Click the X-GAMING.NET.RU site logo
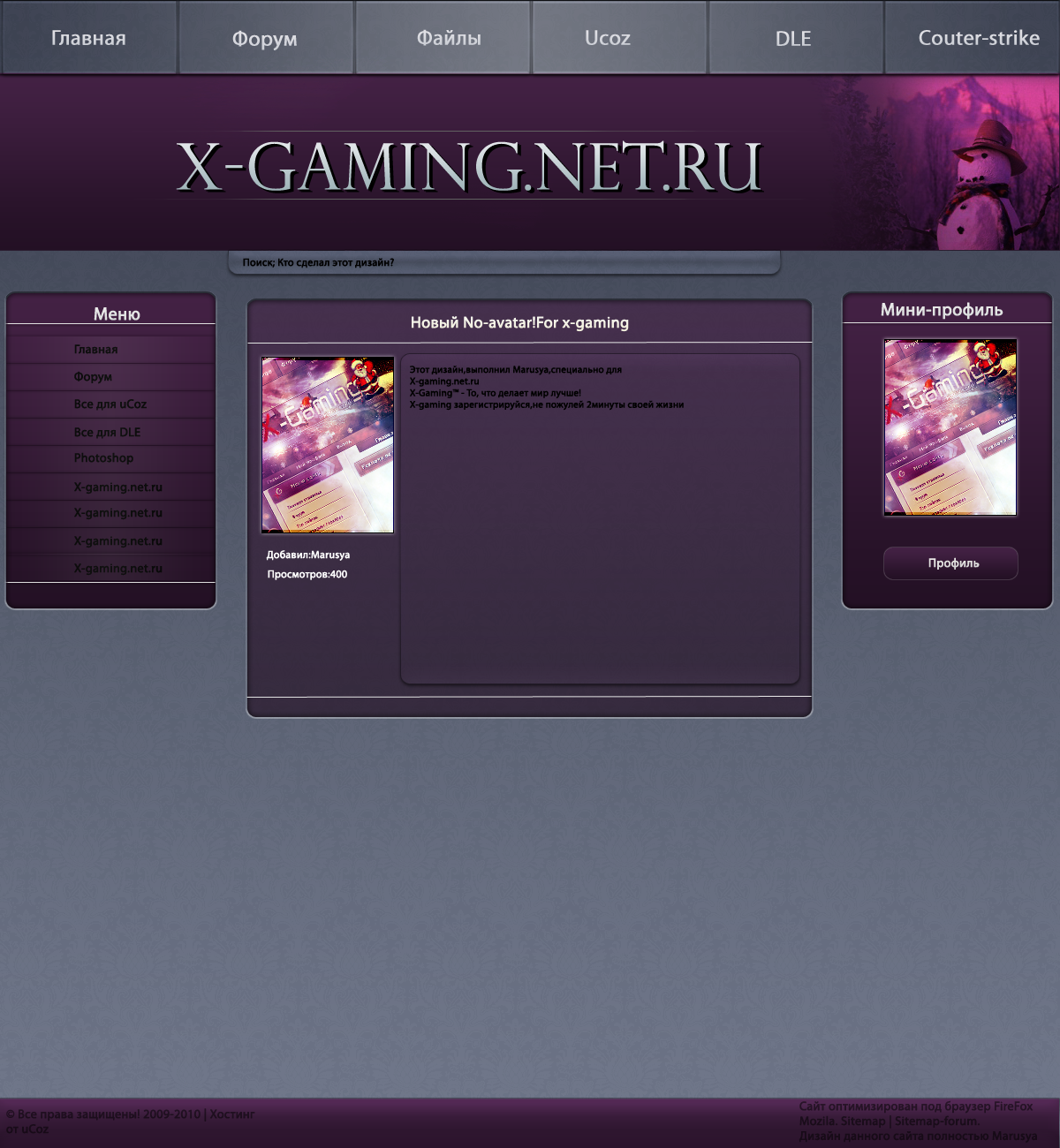 coord(469,166)
